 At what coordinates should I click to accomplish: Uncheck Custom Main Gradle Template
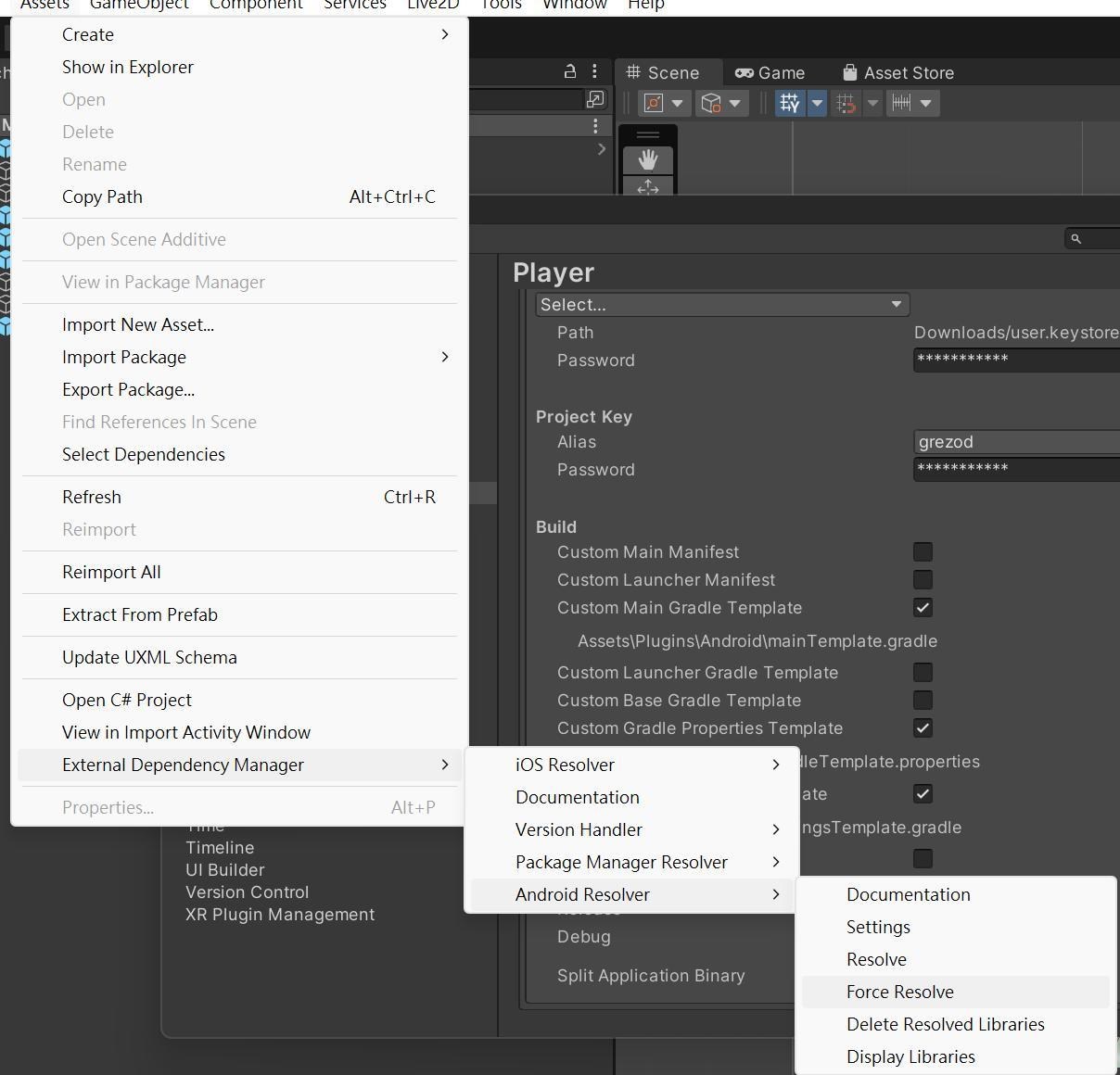point(923,608)
